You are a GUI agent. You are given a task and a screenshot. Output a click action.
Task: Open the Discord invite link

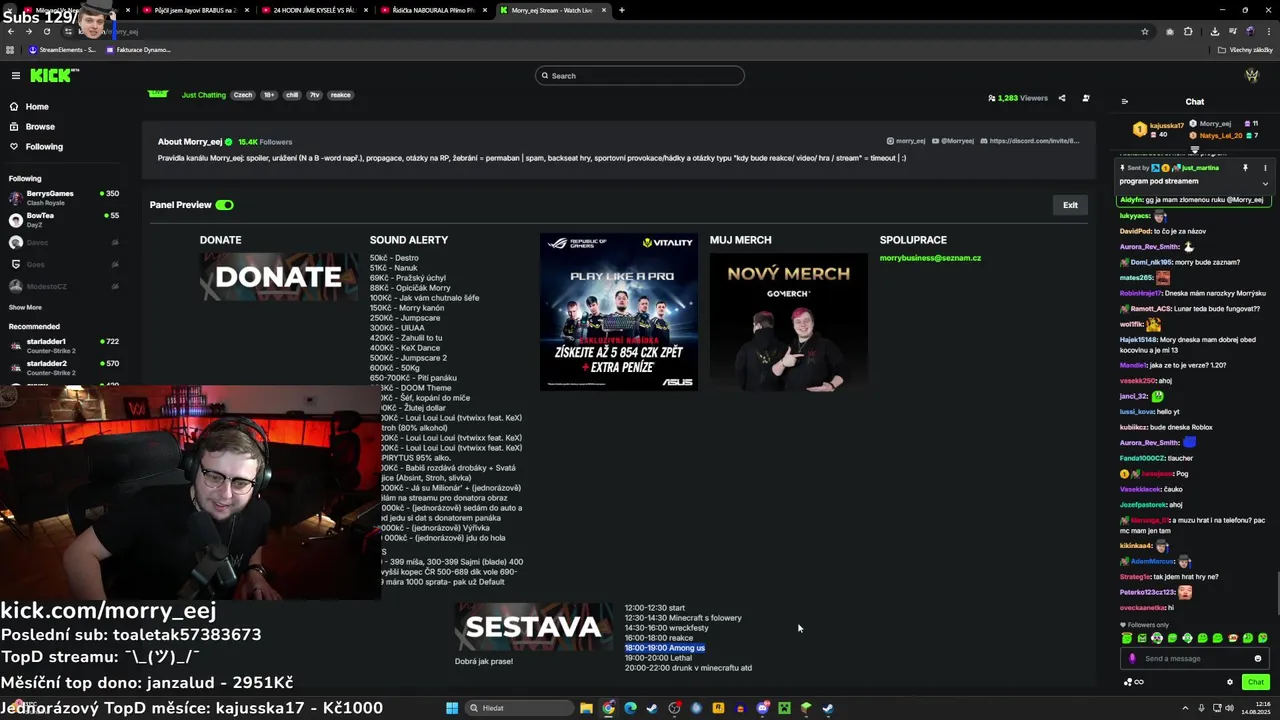pyautogui.click(x=1030, y=141)
